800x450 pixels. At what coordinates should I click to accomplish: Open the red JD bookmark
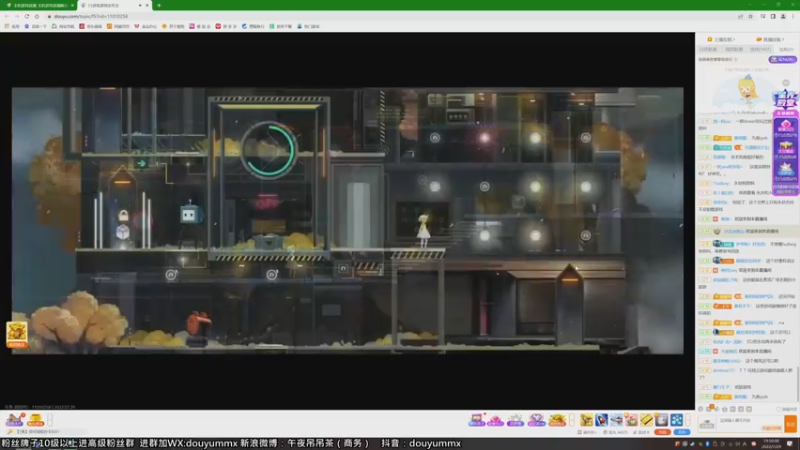click(90, 26)
